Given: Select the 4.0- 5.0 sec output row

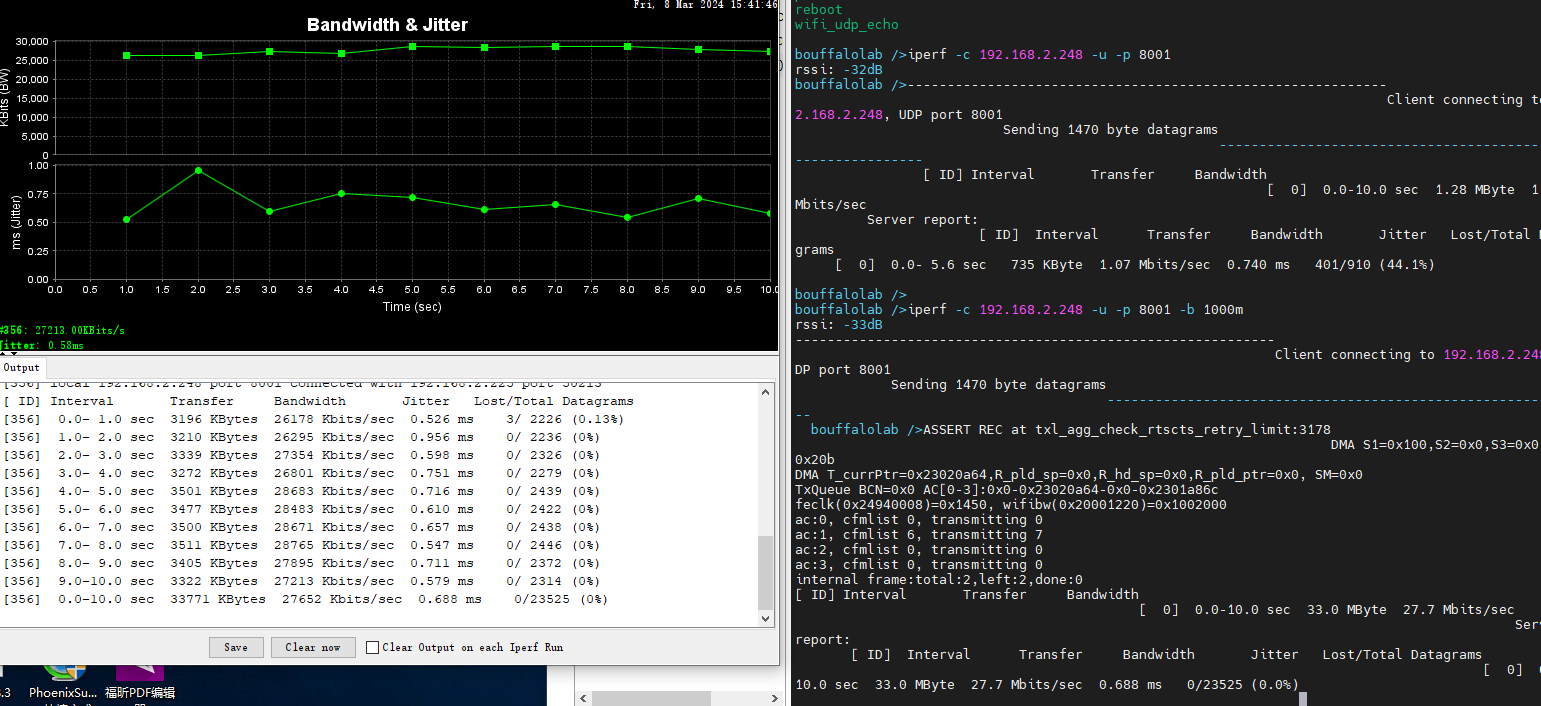Looking at the screenshot, I should point(301,491).
